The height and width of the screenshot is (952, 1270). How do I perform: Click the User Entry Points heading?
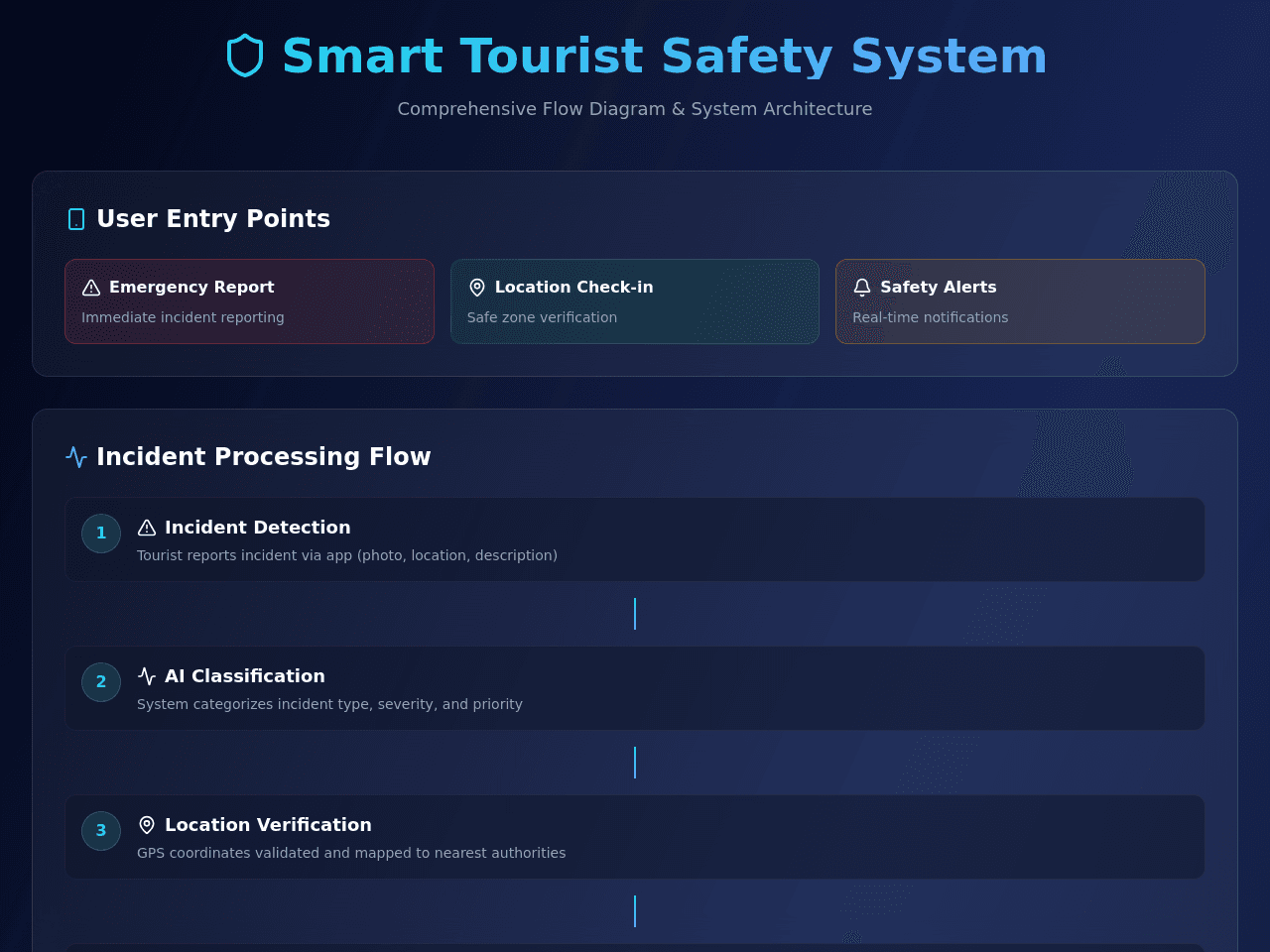pyautogui.click(x=213, y=219)
